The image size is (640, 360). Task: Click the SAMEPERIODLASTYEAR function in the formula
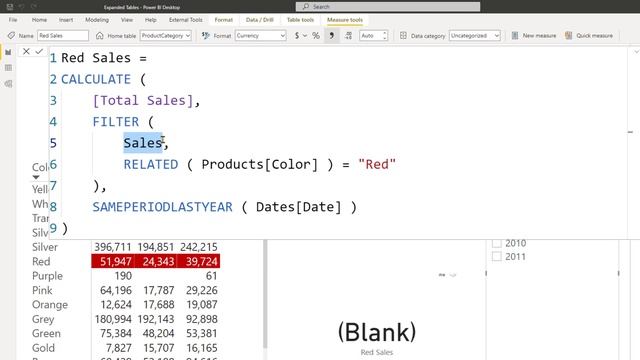162,207
